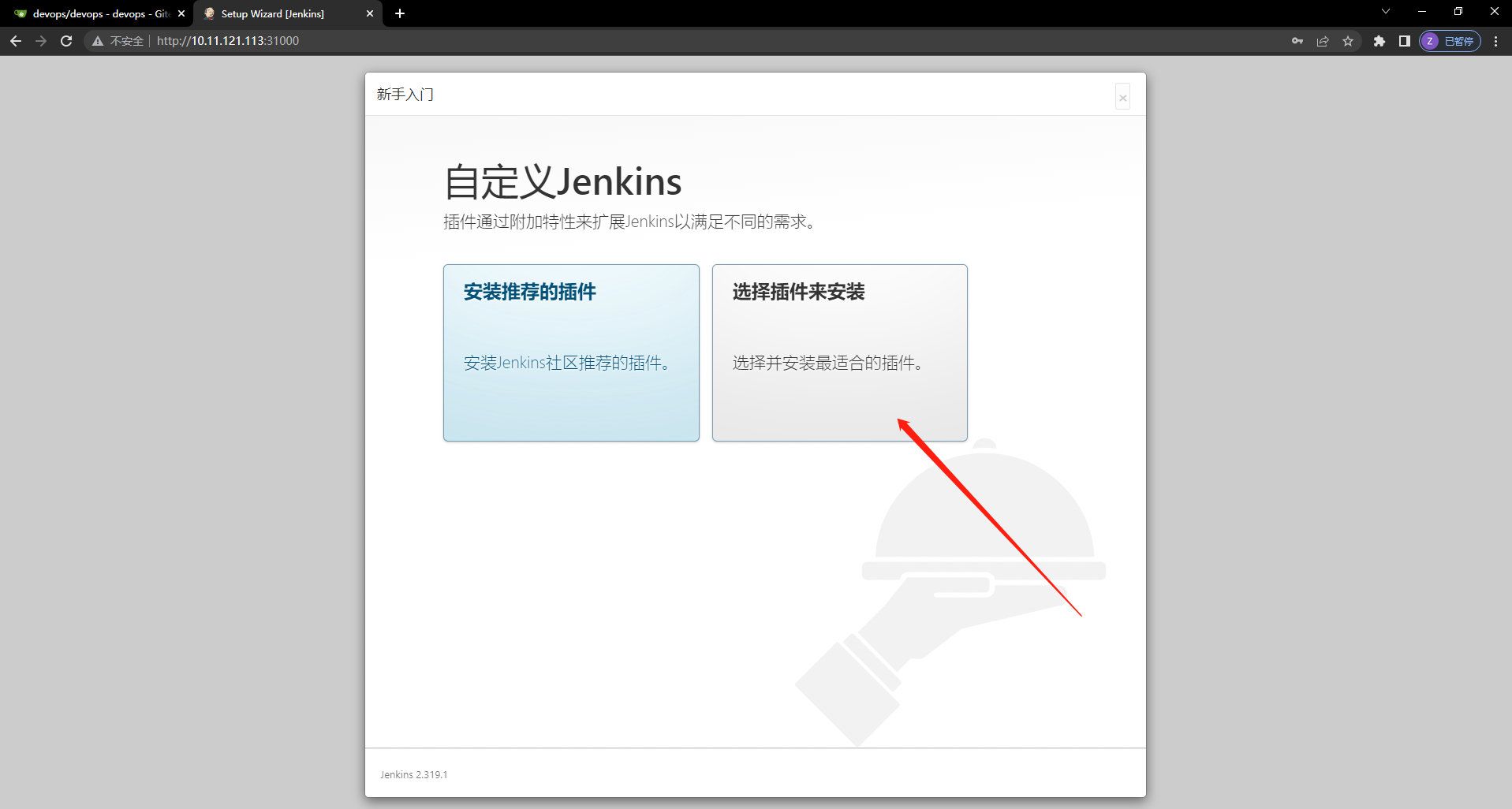Share this page icon
1512x809 pixels.
(1323, 41)
